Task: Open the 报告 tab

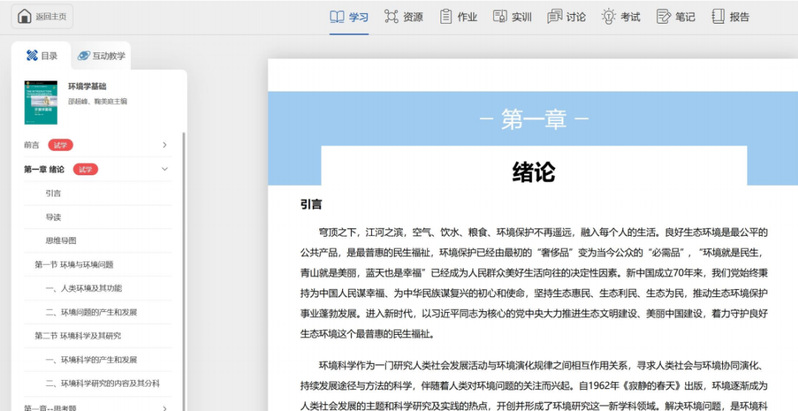Action: tap(739, 17)
